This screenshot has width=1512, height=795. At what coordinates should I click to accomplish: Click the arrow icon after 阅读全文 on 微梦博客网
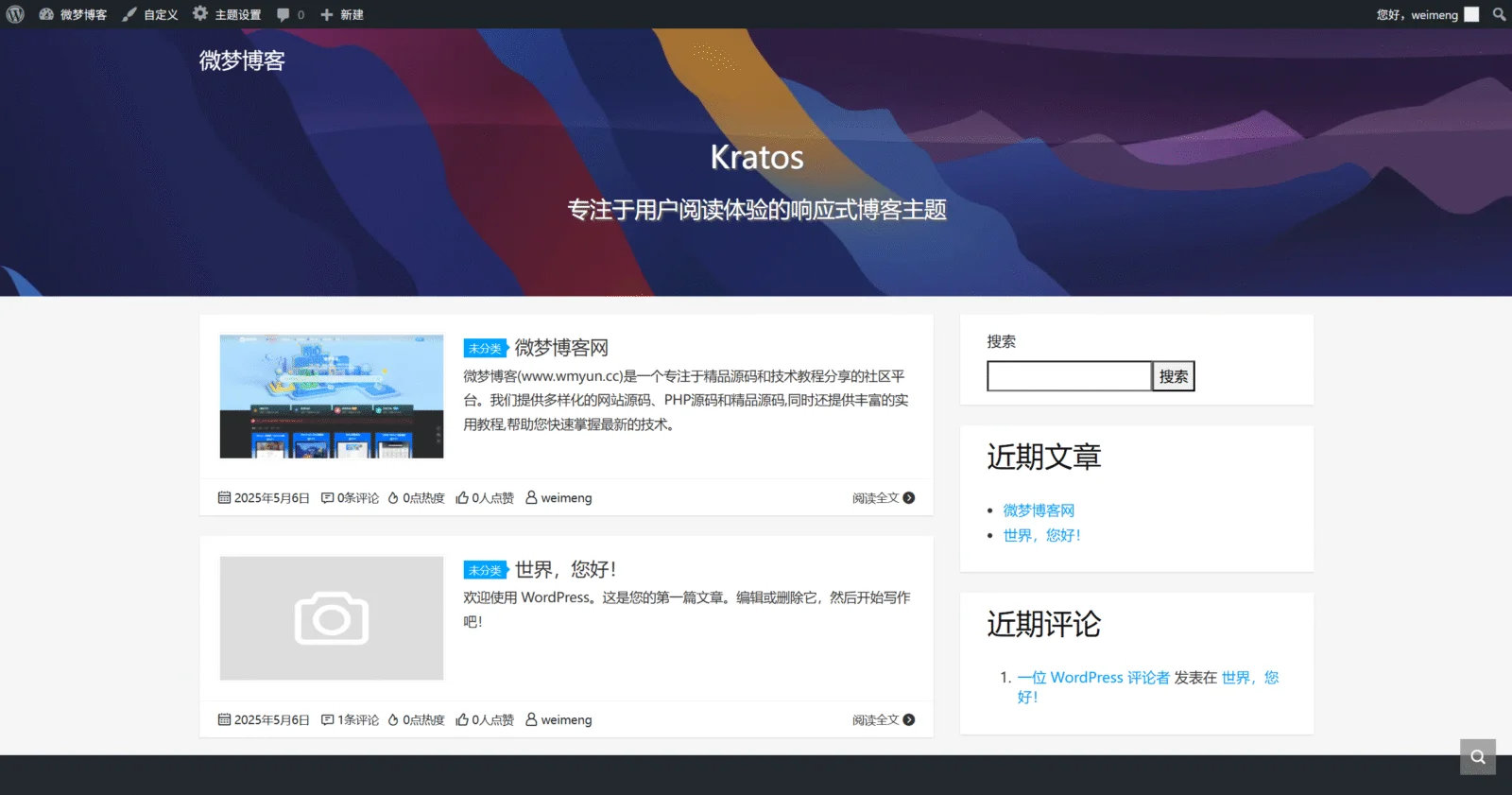(x=909, y=498)
